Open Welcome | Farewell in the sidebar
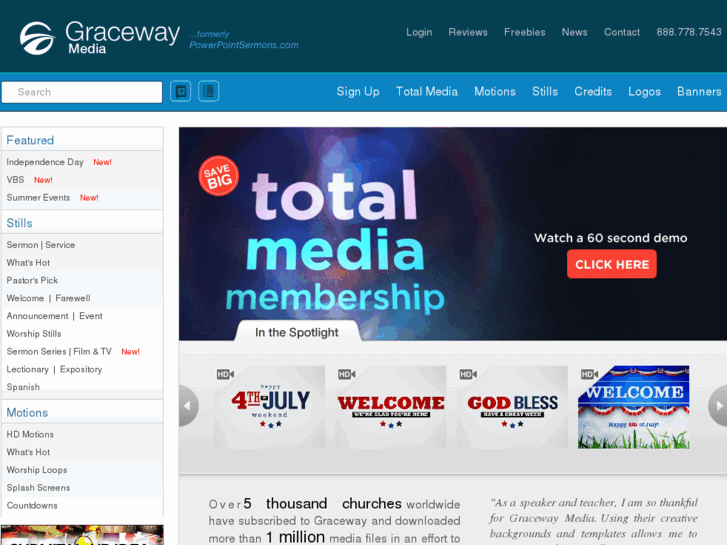 pos(48,298)
